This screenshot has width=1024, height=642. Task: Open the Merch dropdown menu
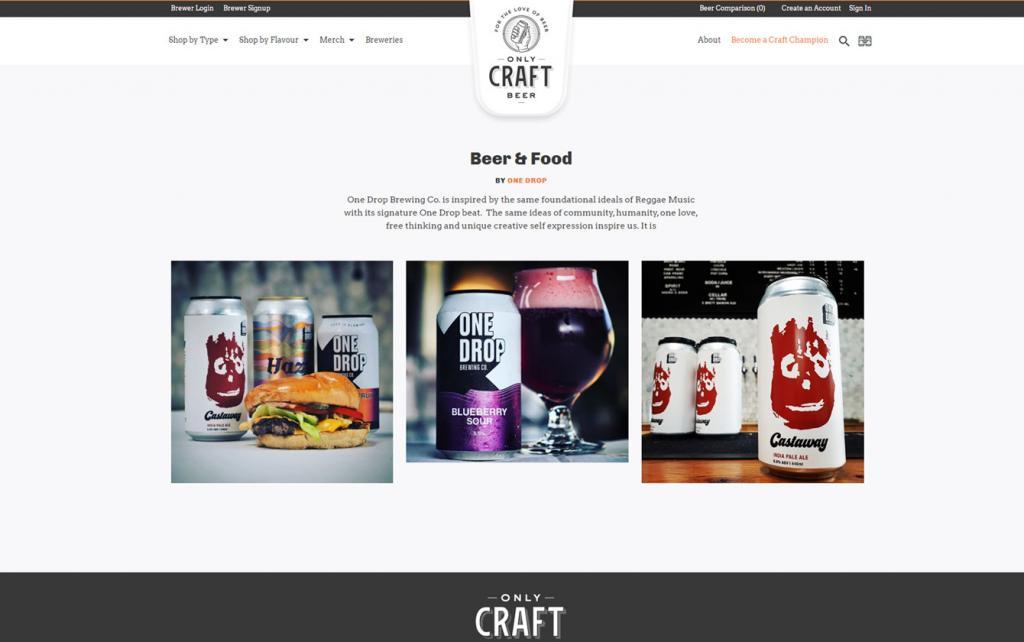tap(337, 40)
